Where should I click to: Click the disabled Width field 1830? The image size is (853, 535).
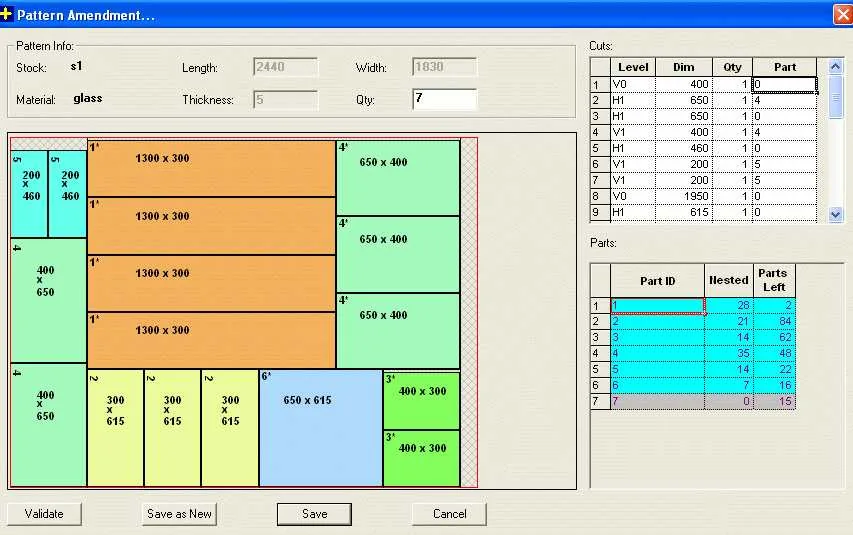(x=444, y=67)
